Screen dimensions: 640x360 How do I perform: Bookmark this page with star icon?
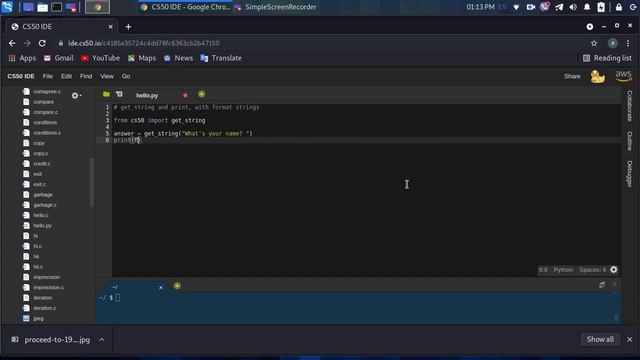[x=594, y=43]
